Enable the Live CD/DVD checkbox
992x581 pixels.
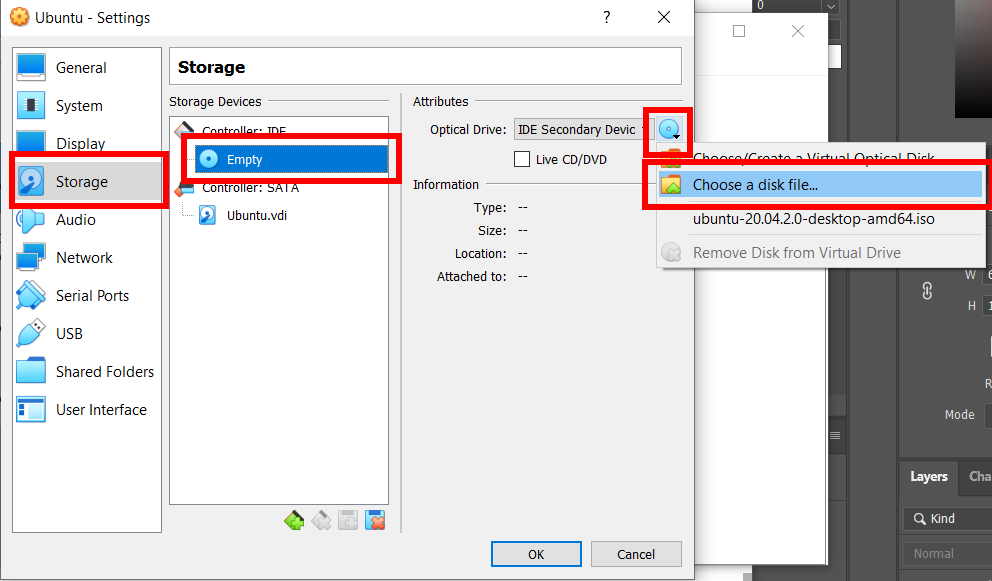coord(522,159)
